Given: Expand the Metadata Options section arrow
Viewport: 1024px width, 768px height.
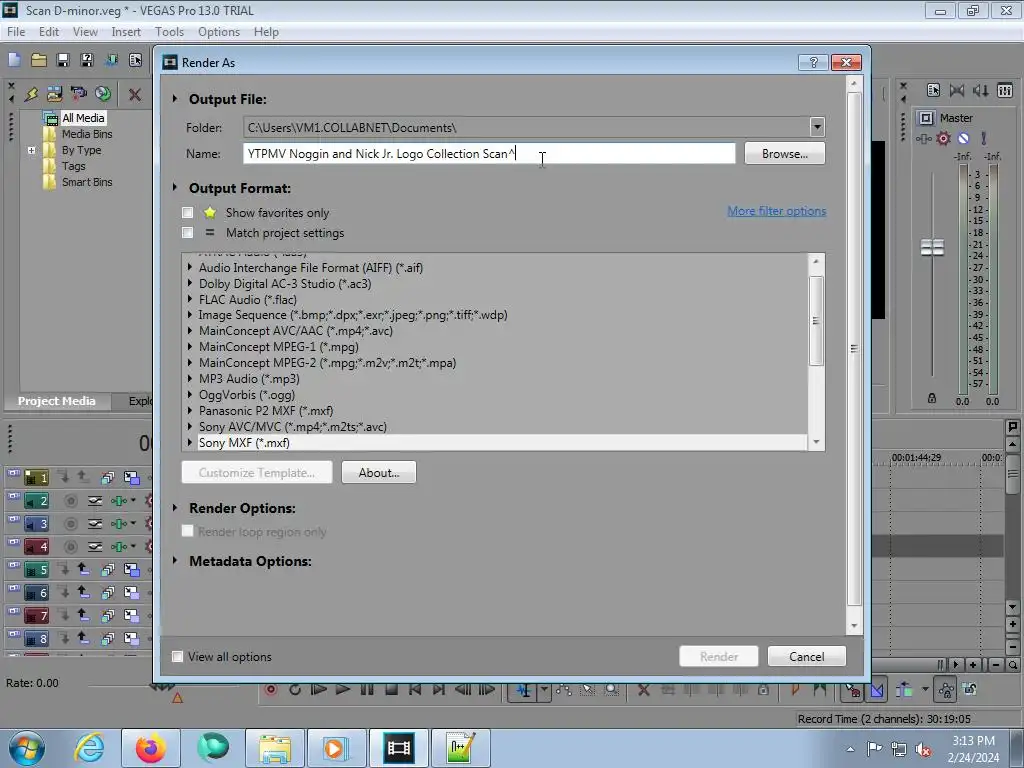Looking at the screenshot, I should point(174,560).
